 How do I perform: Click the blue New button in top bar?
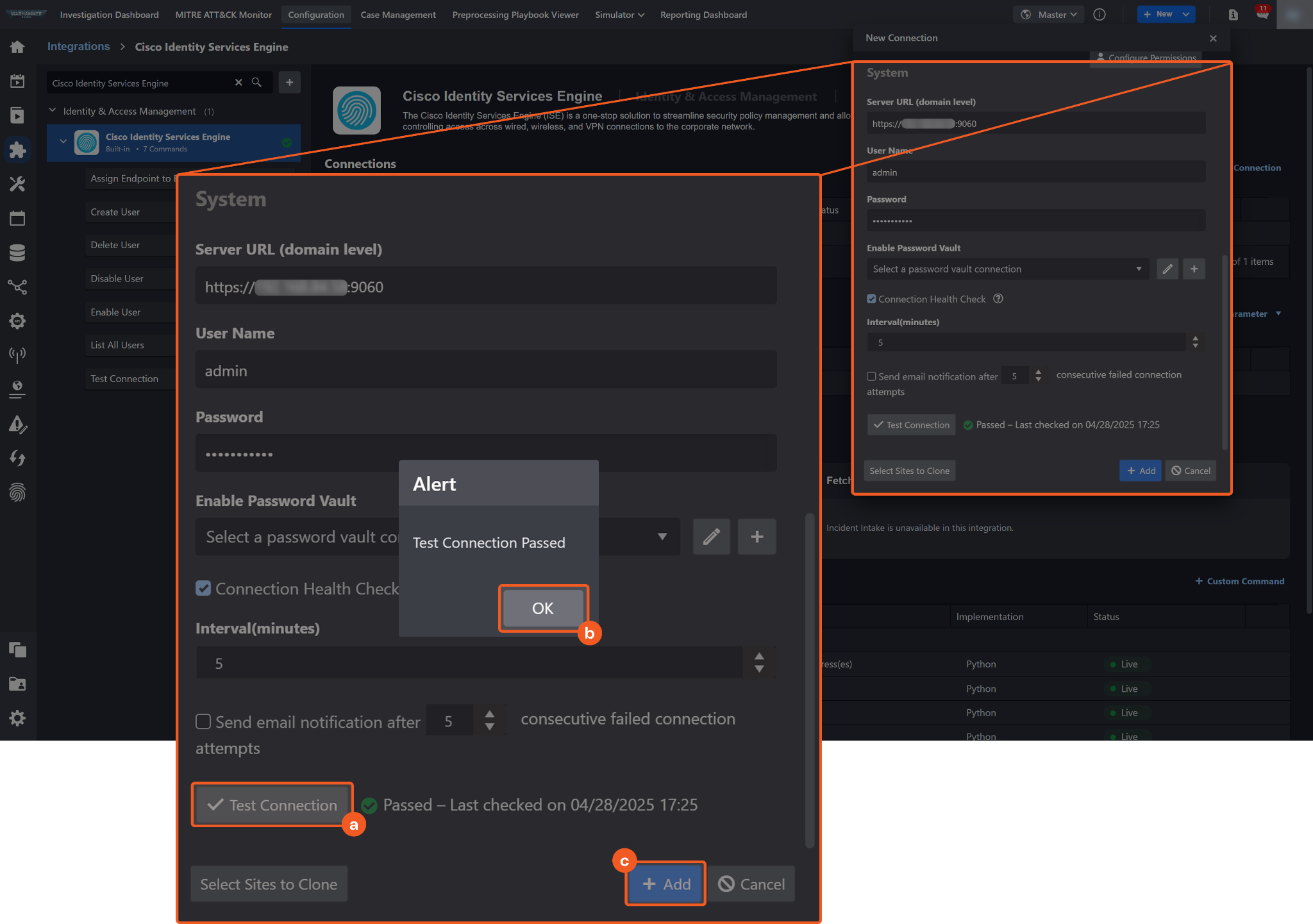click(x=1158, y=14)
